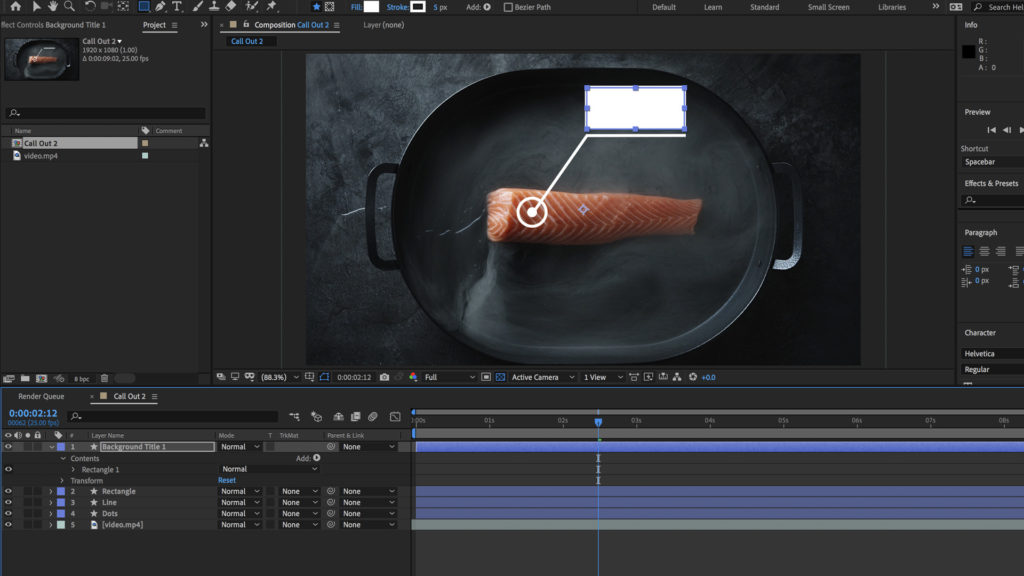
Task: Toggle visibility of the video.mp4 layer
Action: 8,525
